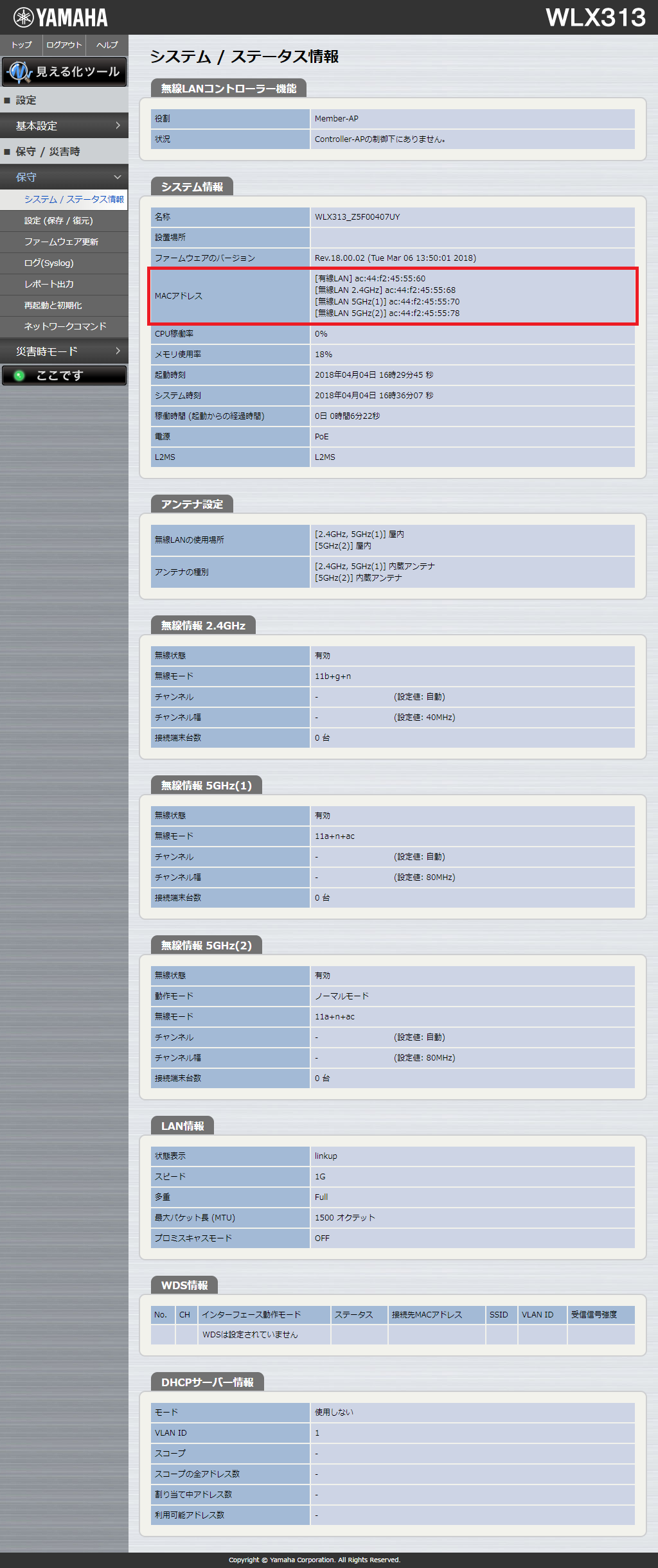Click the WDSは設定されていません message
Image resolution: width=658 pixels, height=1568 pixels.
(x=250, y=1335)
